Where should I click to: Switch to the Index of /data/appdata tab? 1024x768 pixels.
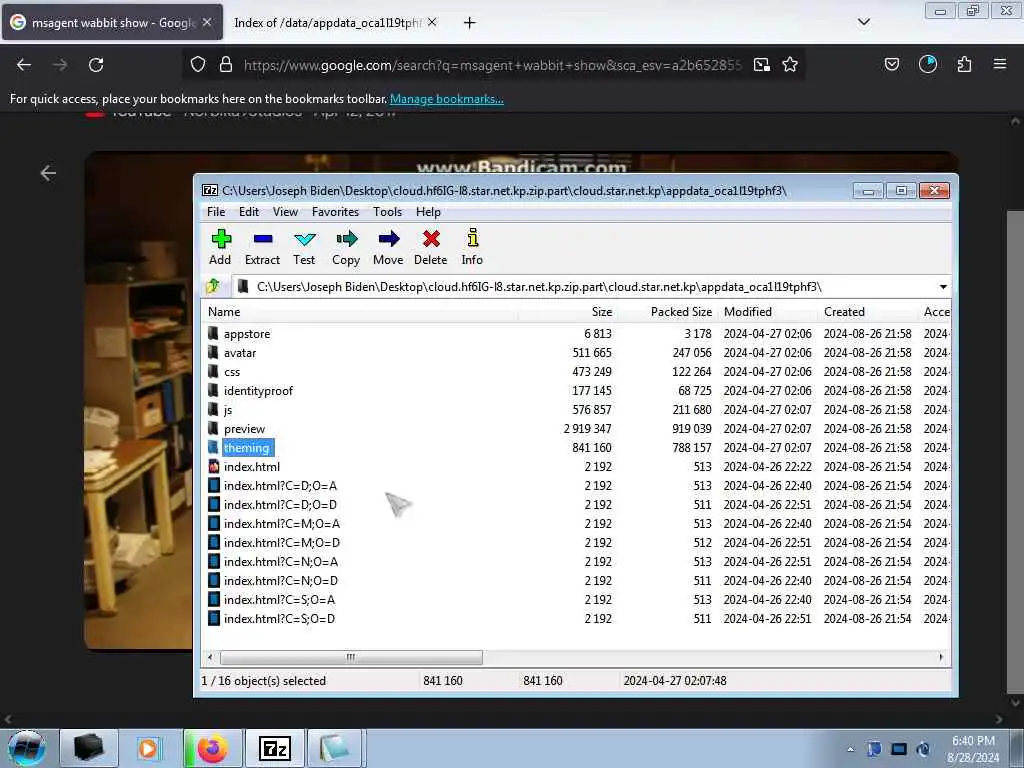pos(328,22)
